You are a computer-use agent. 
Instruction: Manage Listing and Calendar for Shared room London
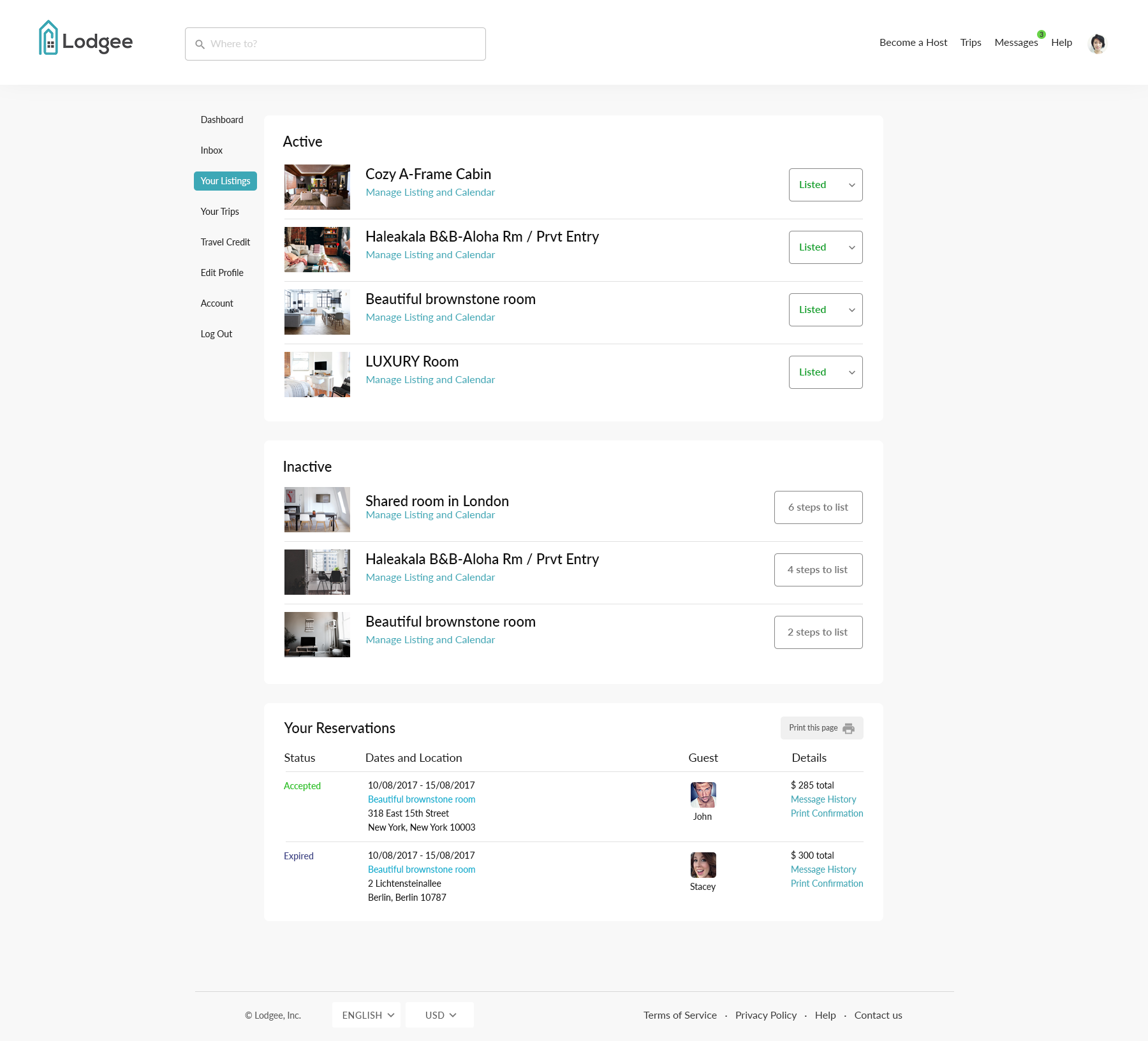coord(430,515)
